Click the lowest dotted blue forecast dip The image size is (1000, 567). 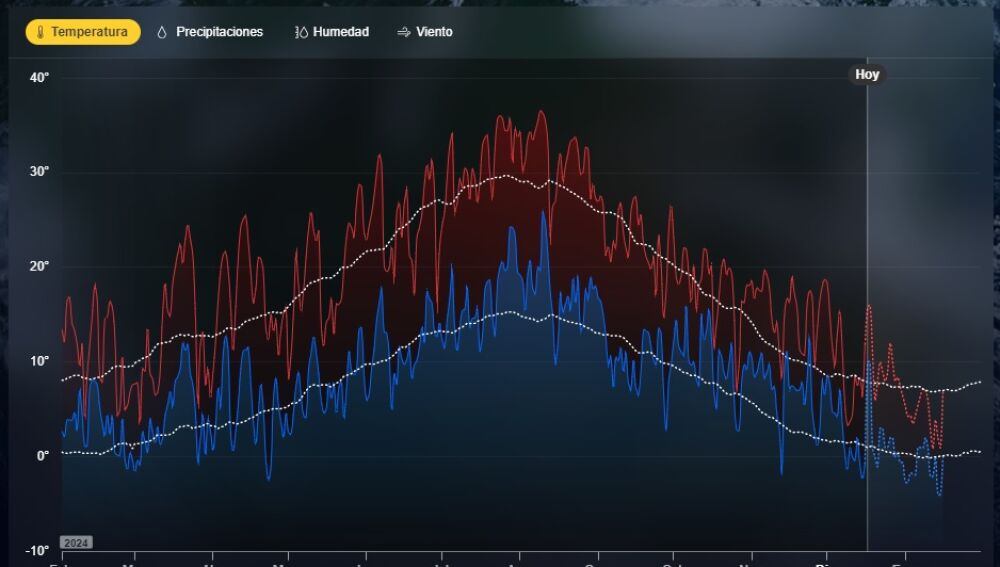coord(939,494)
